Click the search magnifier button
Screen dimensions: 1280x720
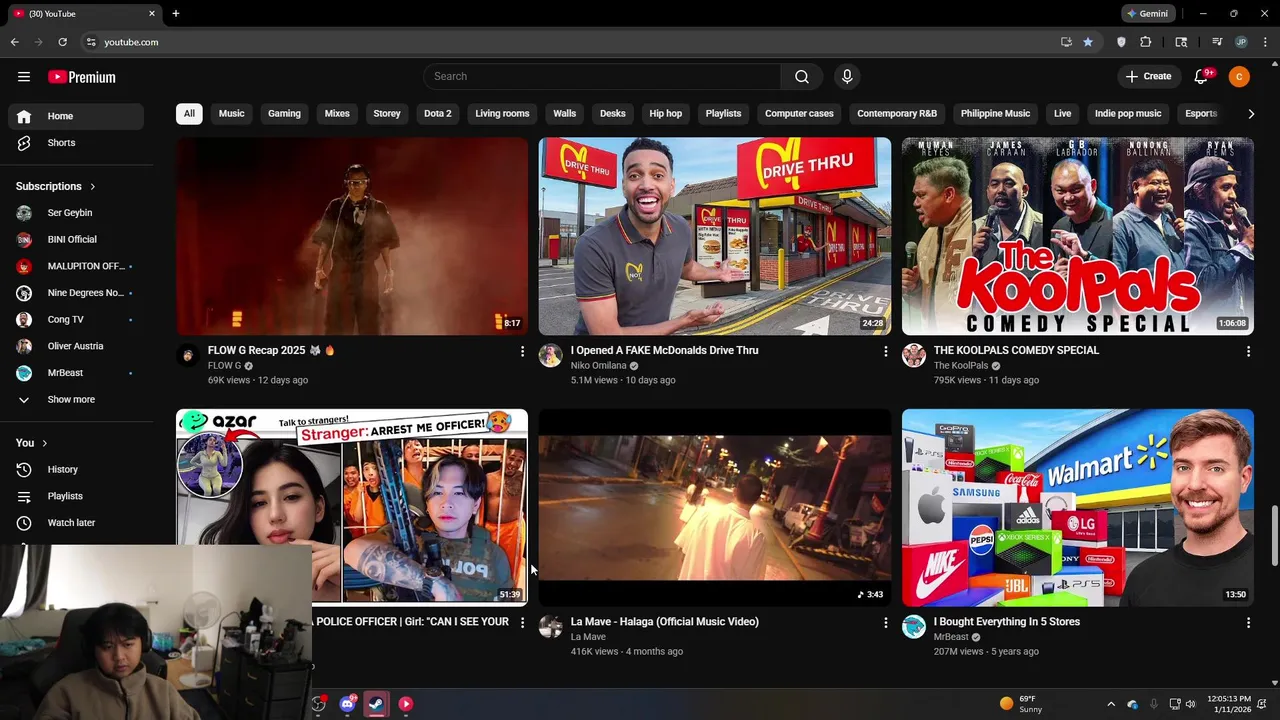[x=802, y=77]
